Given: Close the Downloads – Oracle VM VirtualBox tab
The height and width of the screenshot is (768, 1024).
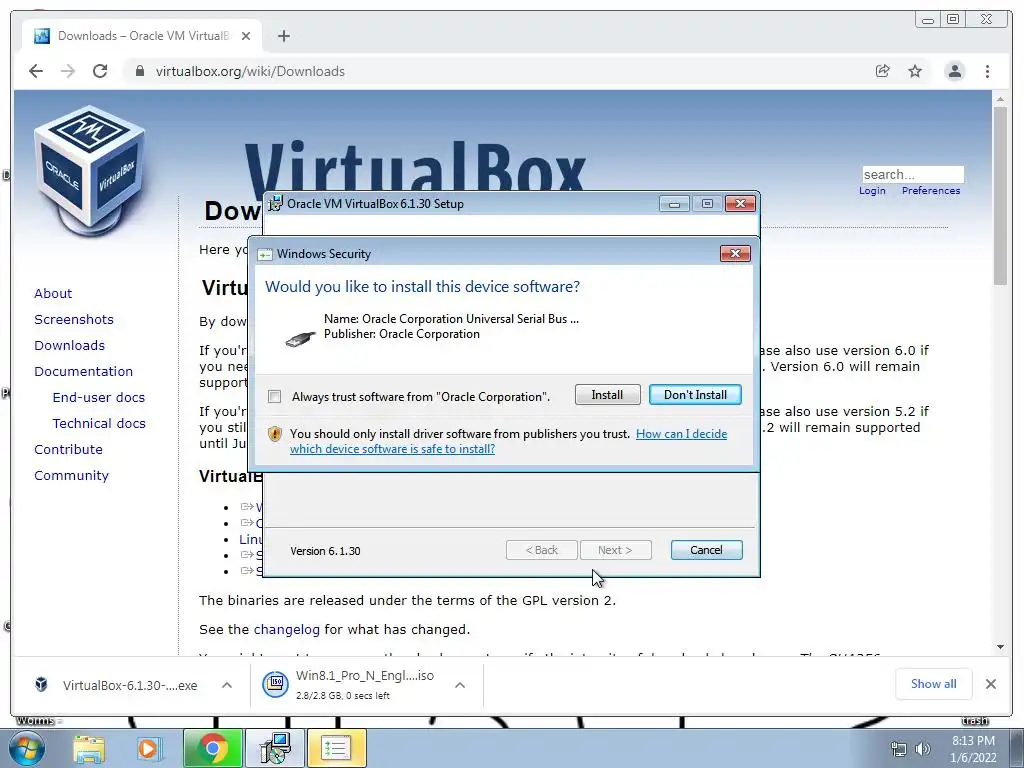Looking at the screenshot, I should [x=246, y=36].
